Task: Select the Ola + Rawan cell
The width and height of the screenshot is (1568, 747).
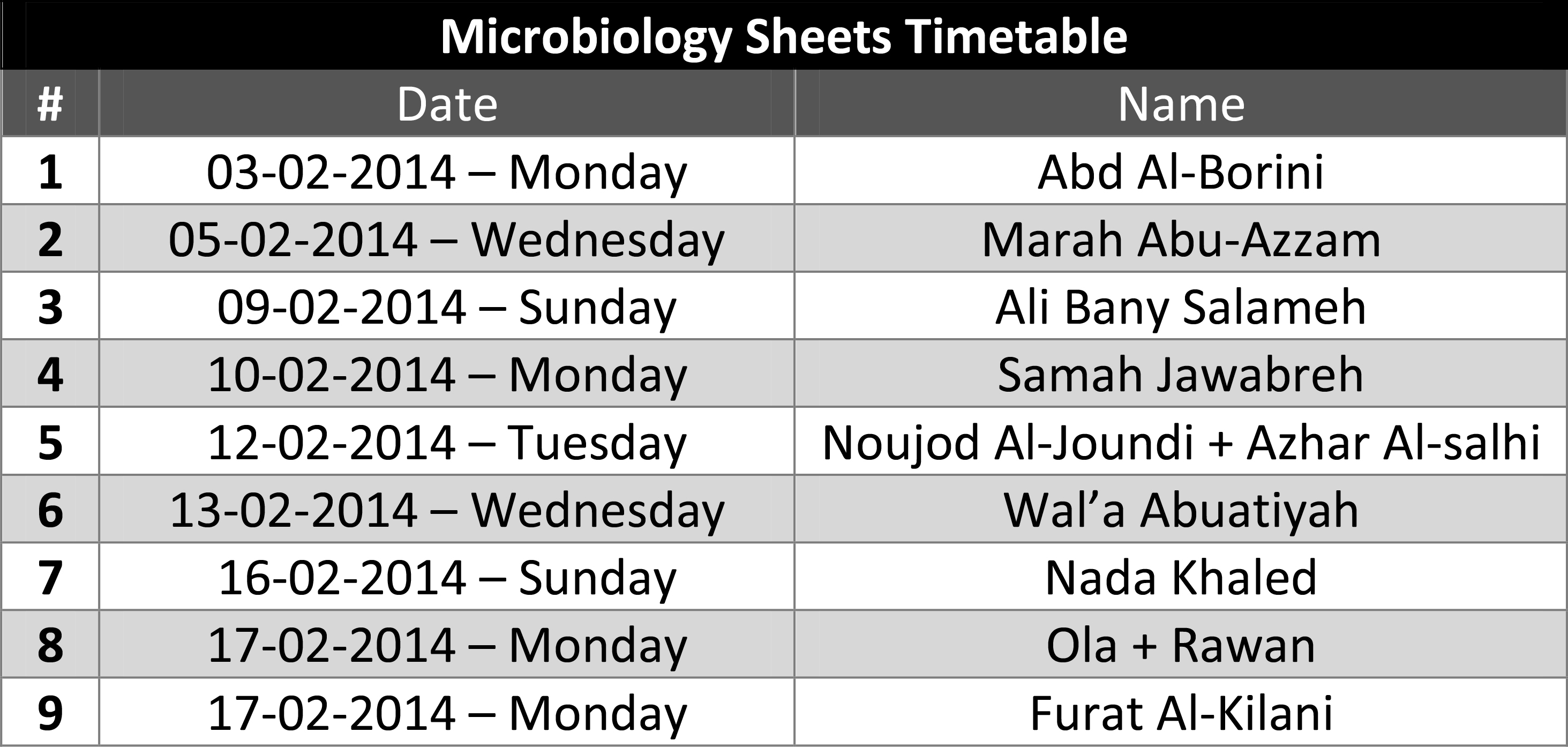Action: tap(1181, 644)
